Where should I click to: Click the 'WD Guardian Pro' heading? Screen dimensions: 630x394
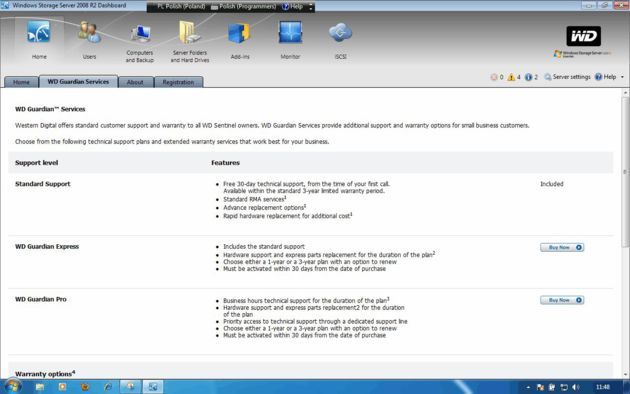(41, 299)
